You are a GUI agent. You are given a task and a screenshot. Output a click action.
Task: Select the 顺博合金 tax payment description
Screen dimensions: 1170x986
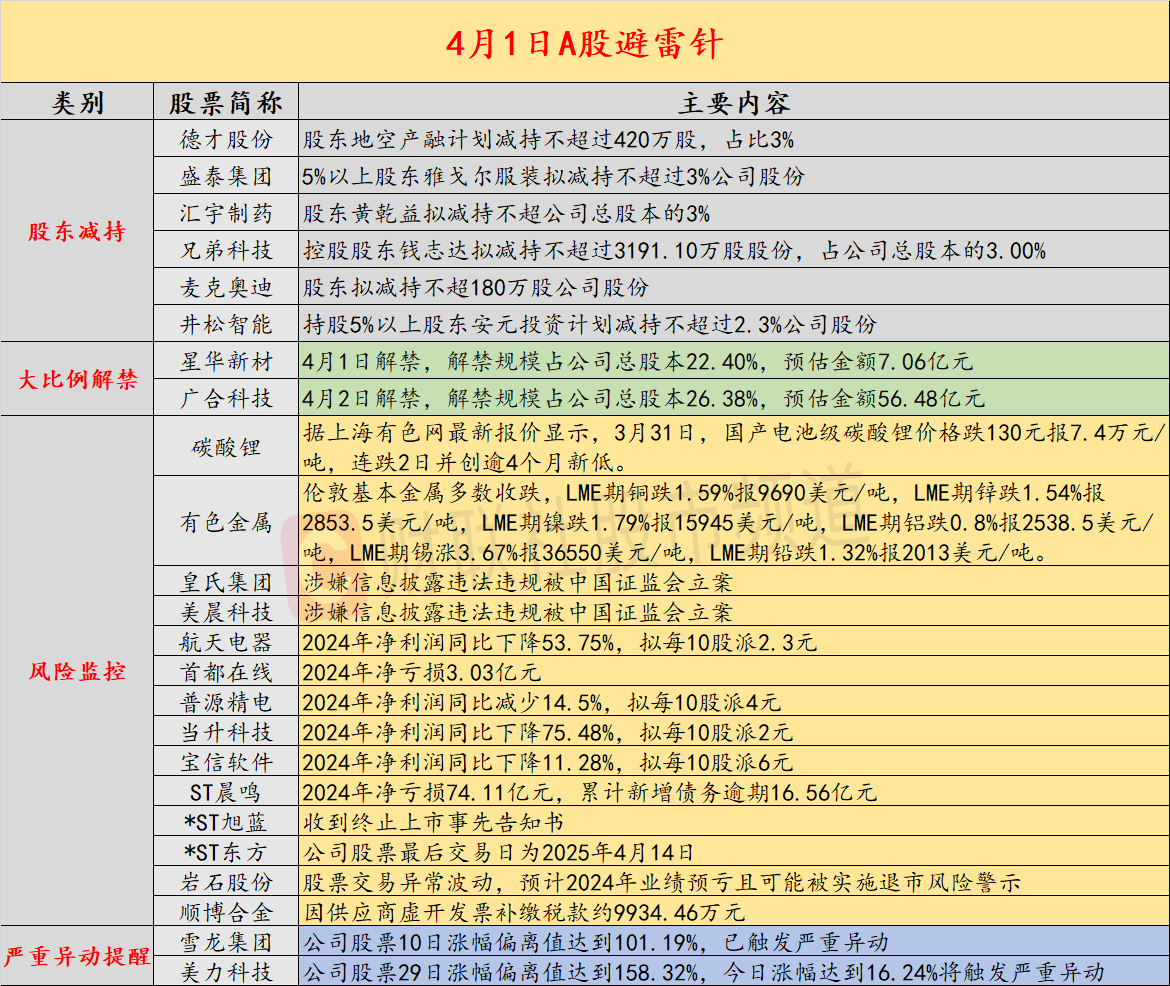(733, 912)
